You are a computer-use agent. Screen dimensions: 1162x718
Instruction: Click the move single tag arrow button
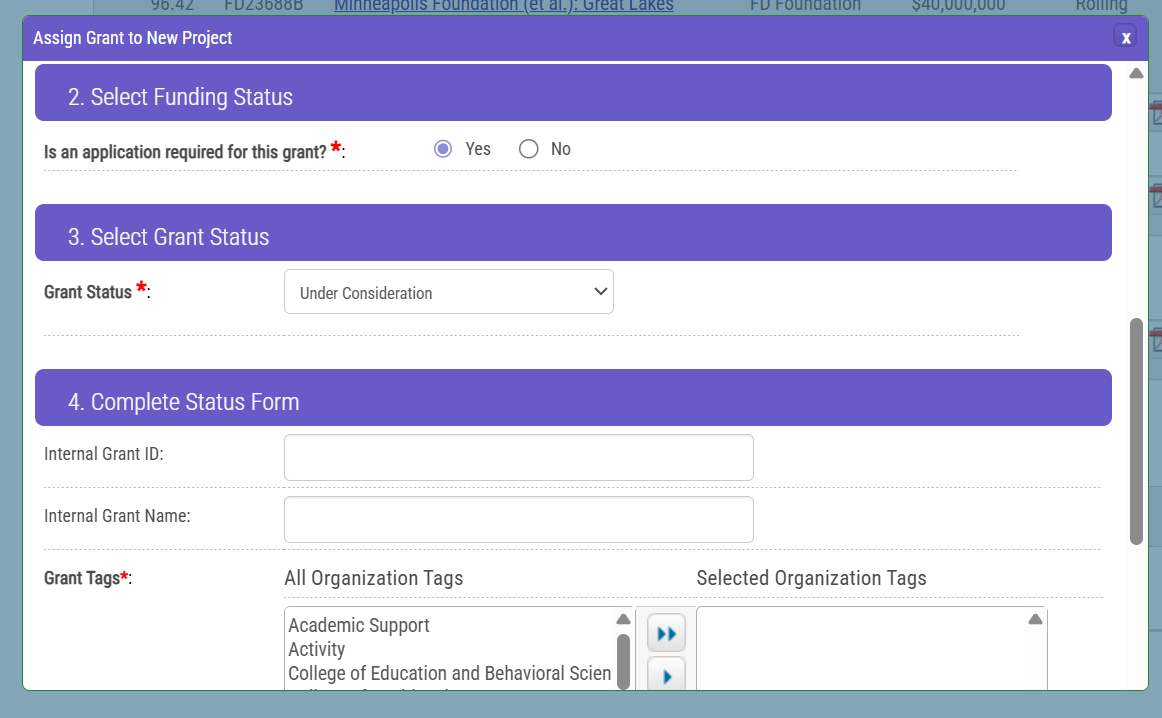(x=666, y=674)
